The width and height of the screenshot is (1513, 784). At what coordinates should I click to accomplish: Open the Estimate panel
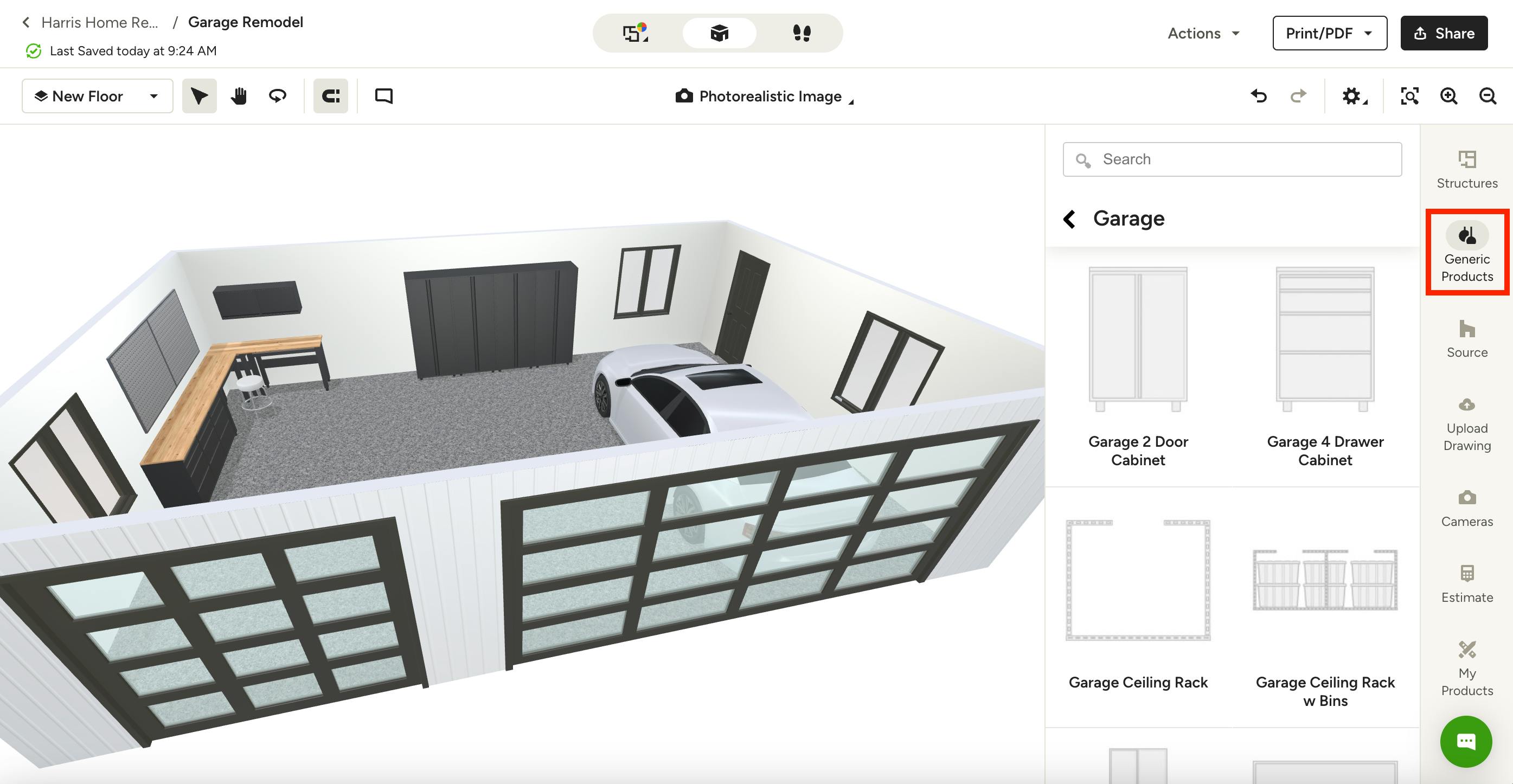tap(1466, 584)
